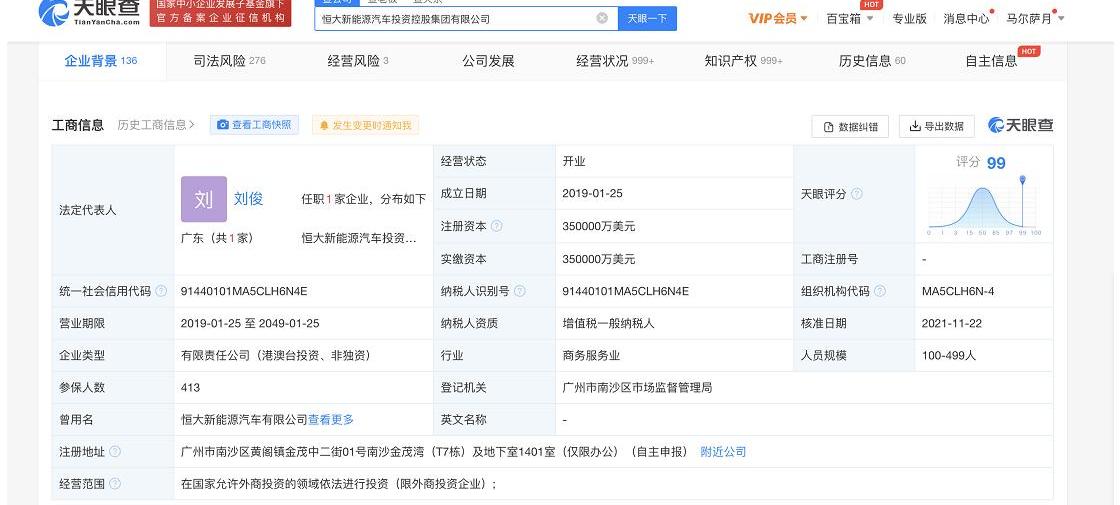Open legal representative 刘俊 link
The height and width of the screenshot is (505, 1120).
click(x=249, y=199)
